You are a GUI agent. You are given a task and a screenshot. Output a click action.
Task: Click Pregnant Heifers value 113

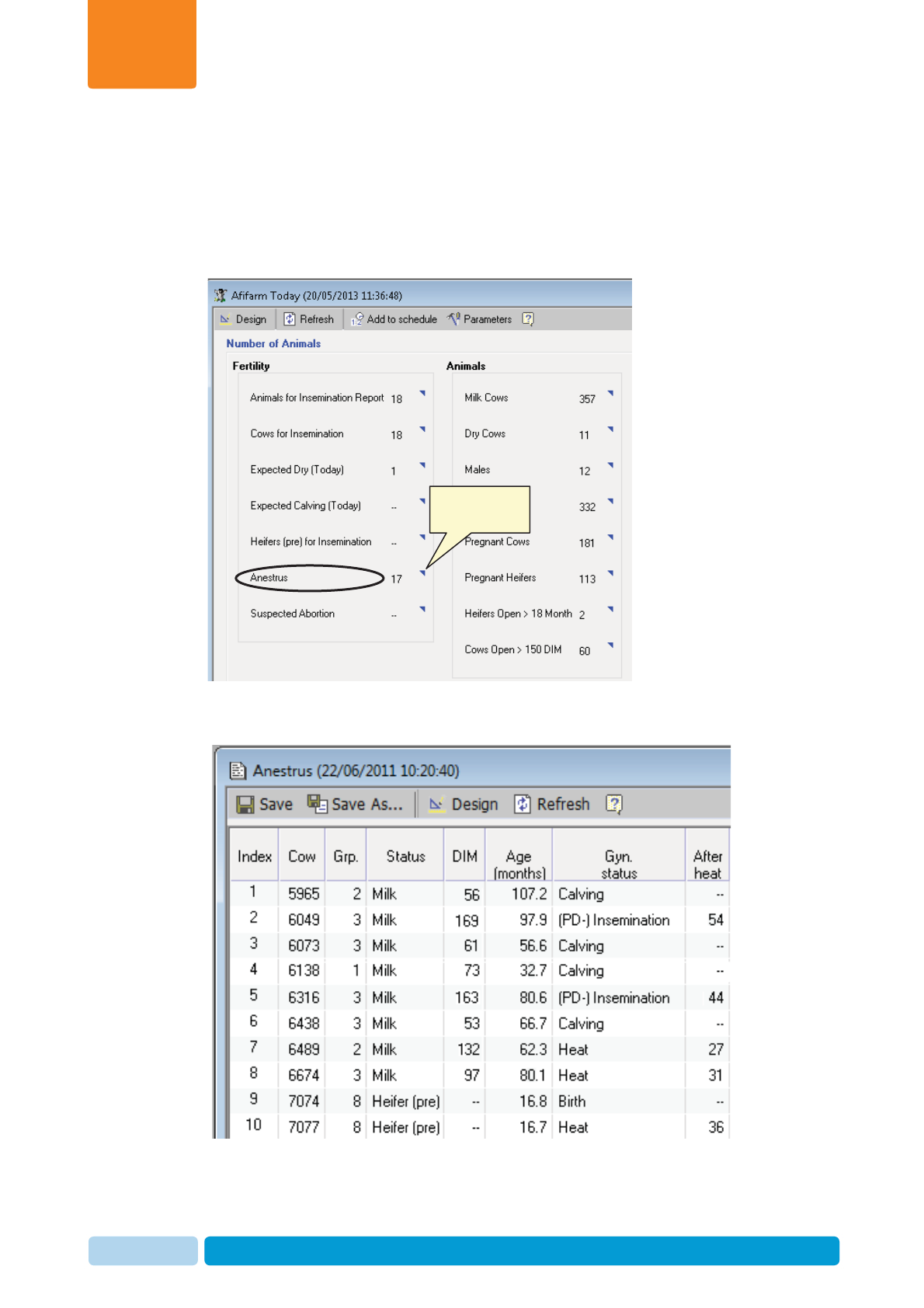click(x=587, y=579)
